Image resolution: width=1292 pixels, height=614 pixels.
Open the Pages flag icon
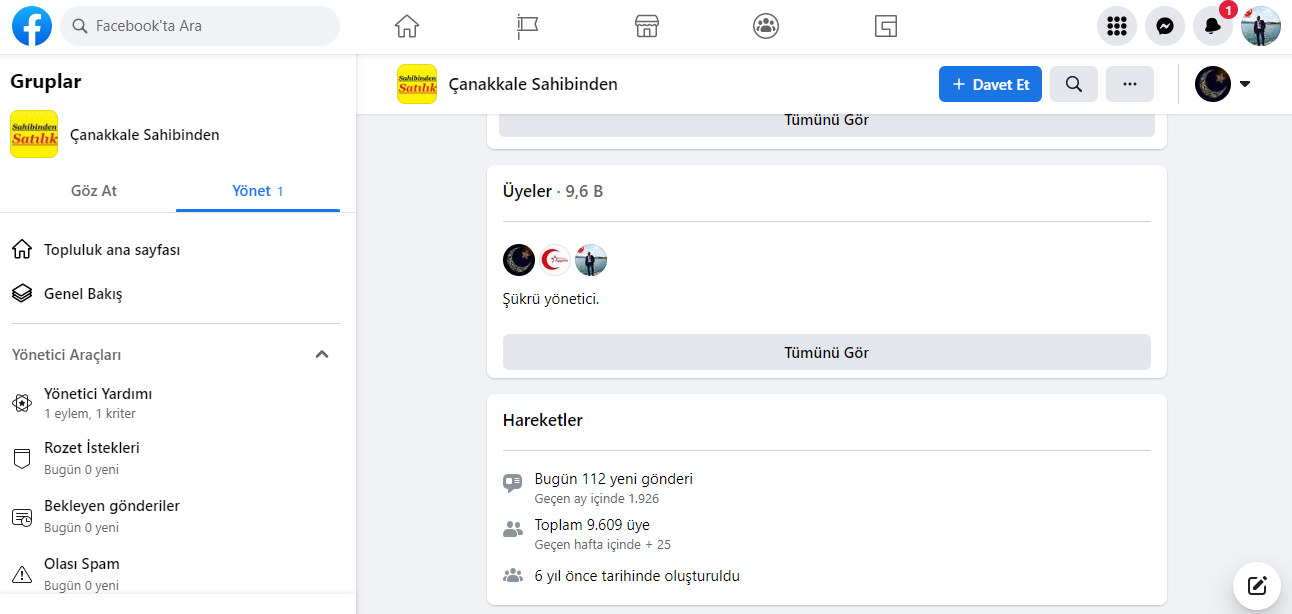point(527,26)
